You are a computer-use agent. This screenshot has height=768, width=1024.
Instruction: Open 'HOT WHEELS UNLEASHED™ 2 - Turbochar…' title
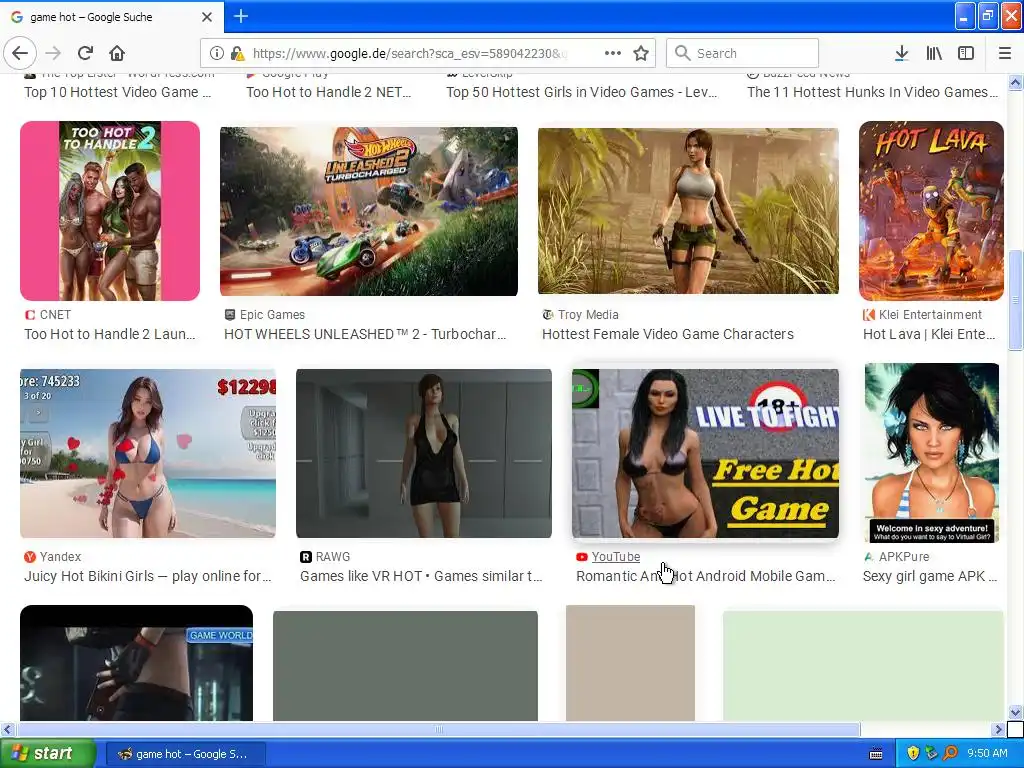coord(365,334)
